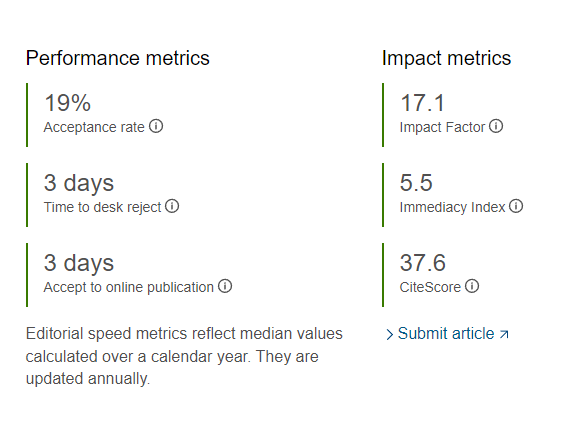The width and height of the screenshot is (573, 433).
Task: Click the info icon beside Acceptance rate
Action: pos(156,126)
